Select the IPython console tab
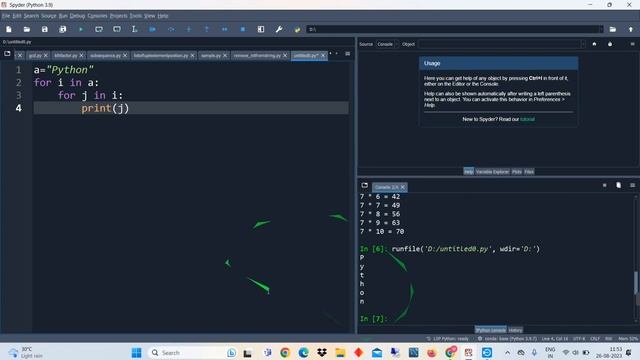Viewport: 640px width, 360px height. [x=491, y=330]
